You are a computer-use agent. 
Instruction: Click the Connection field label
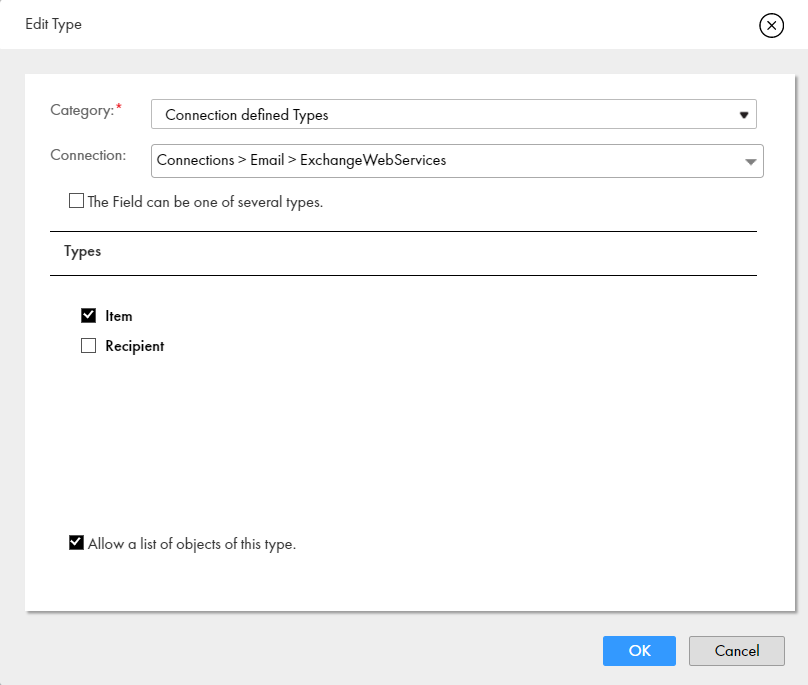(88, 155)
